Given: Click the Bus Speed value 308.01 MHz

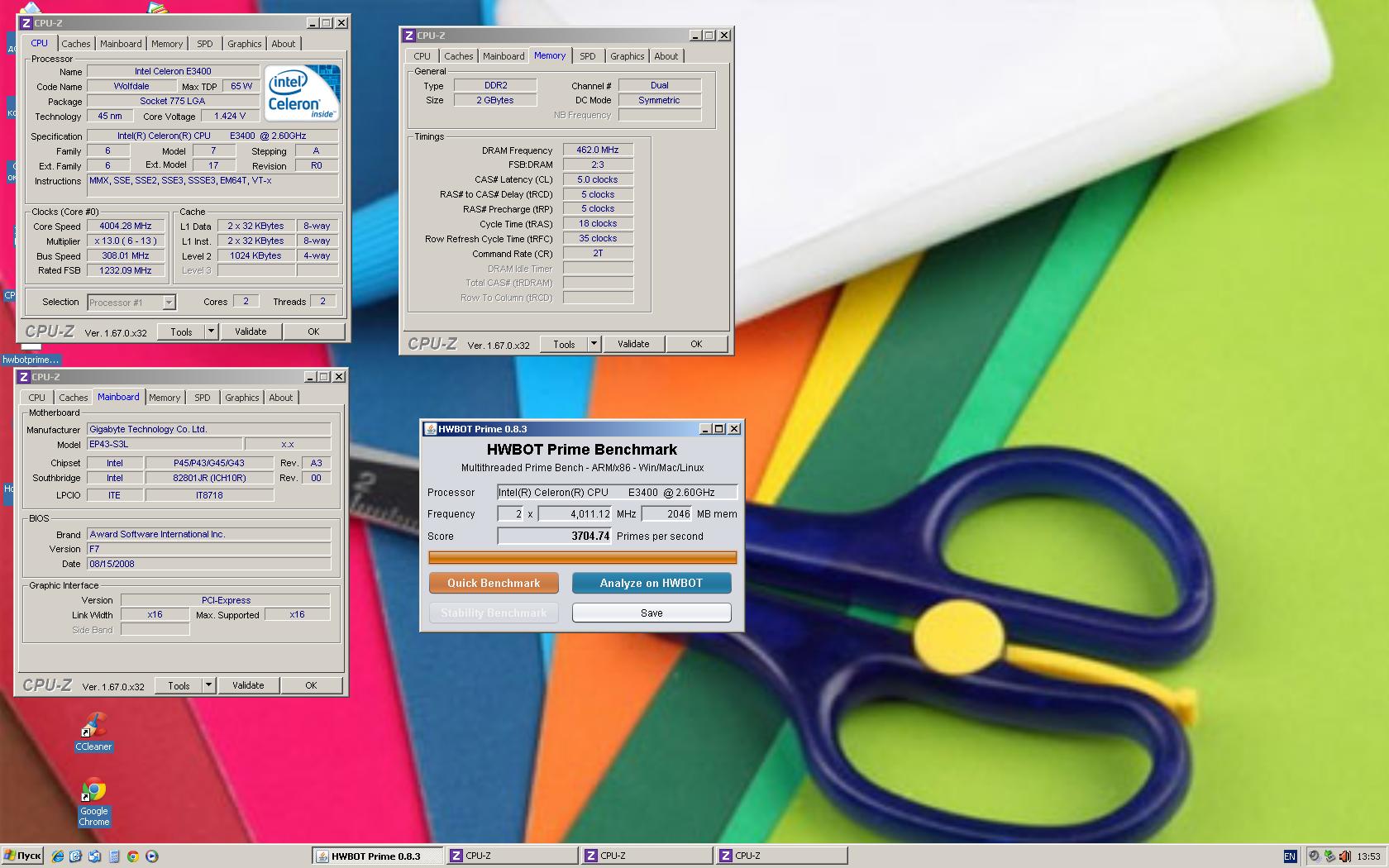Looking at the screenshot, I should coord(126,255).
